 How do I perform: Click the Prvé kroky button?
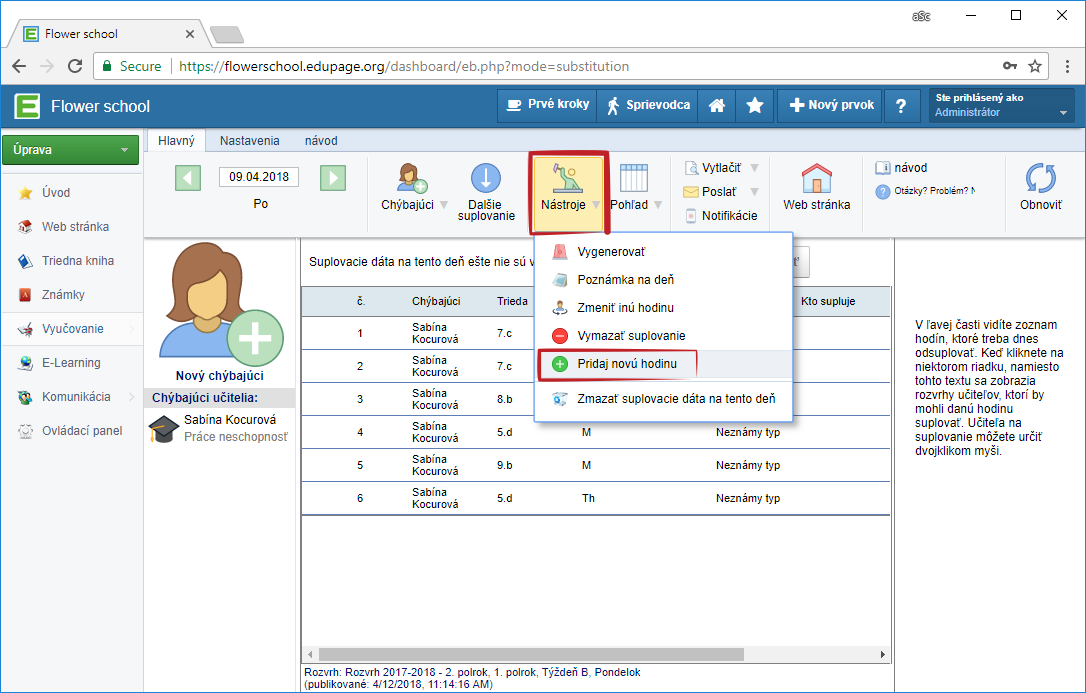(547, 105)
